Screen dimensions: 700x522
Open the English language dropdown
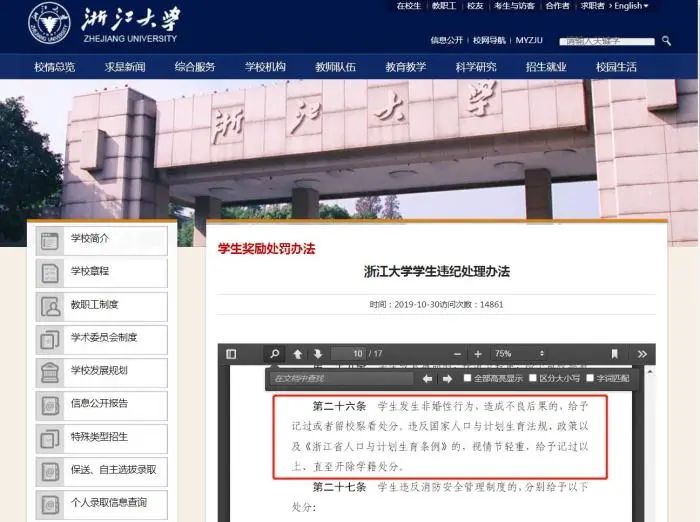point(631,6)
